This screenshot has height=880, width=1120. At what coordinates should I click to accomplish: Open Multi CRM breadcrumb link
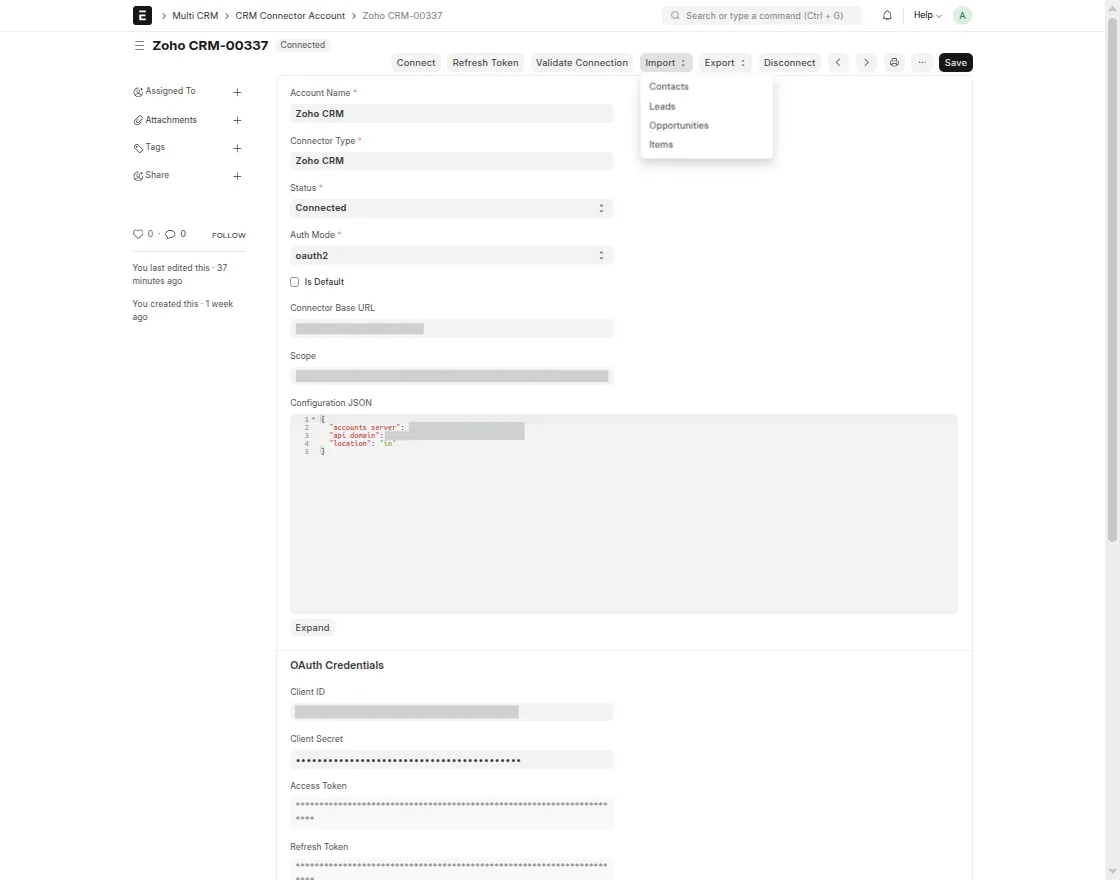click(195, 15)
